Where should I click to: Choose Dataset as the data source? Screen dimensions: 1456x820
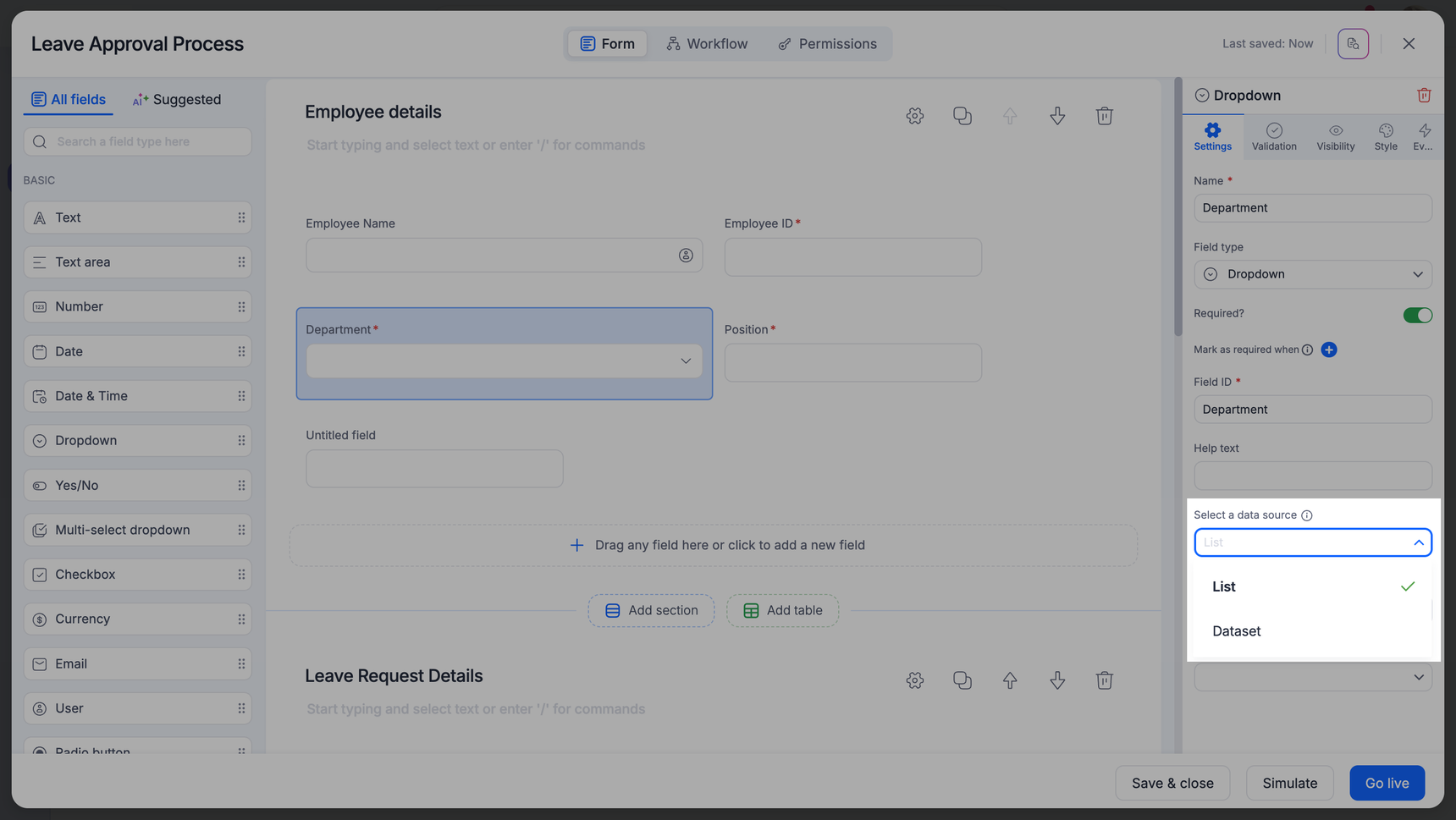click(x=1236, y=631)
